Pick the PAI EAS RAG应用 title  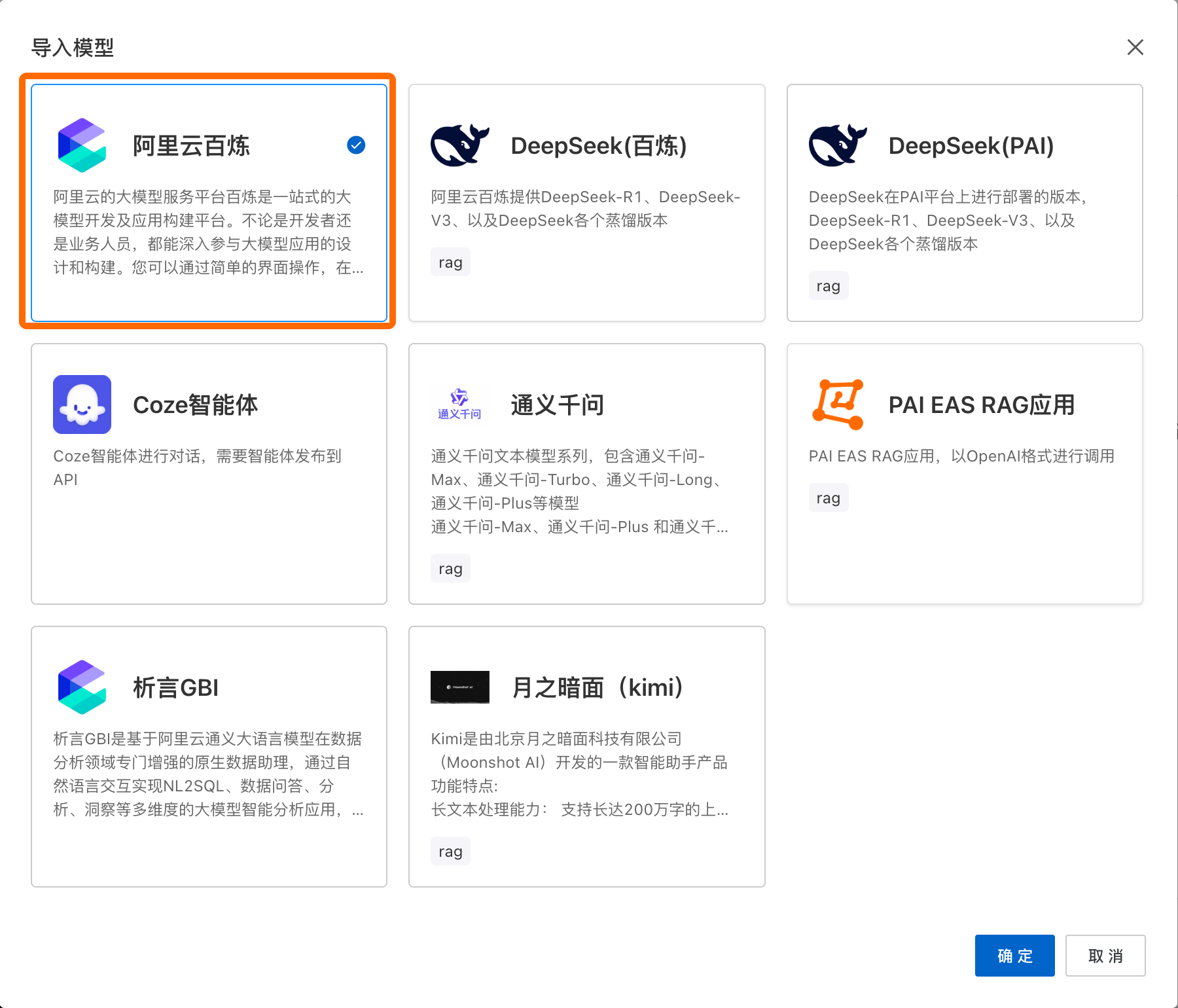(982, 405)
